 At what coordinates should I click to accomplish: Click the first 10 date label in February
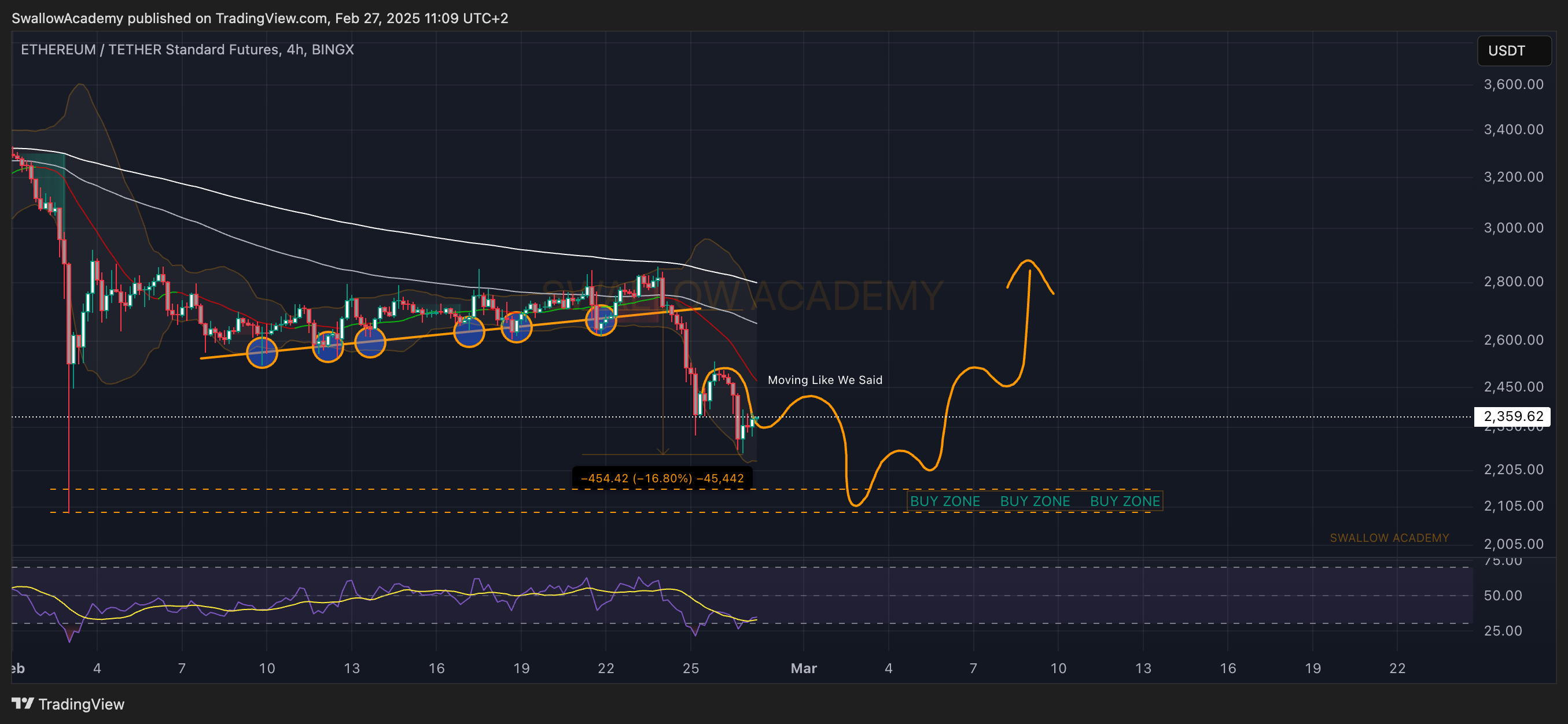click(x=267, y=668)
